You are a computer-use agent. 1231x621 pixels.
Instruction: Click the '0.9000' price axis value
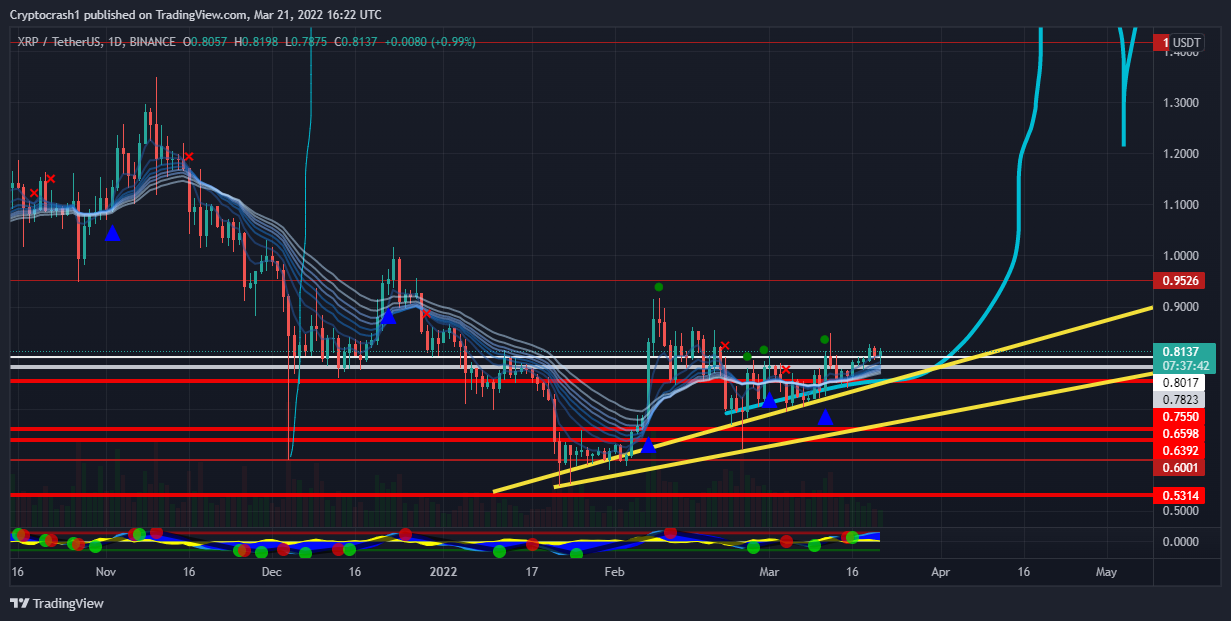tap(1180, 307)
